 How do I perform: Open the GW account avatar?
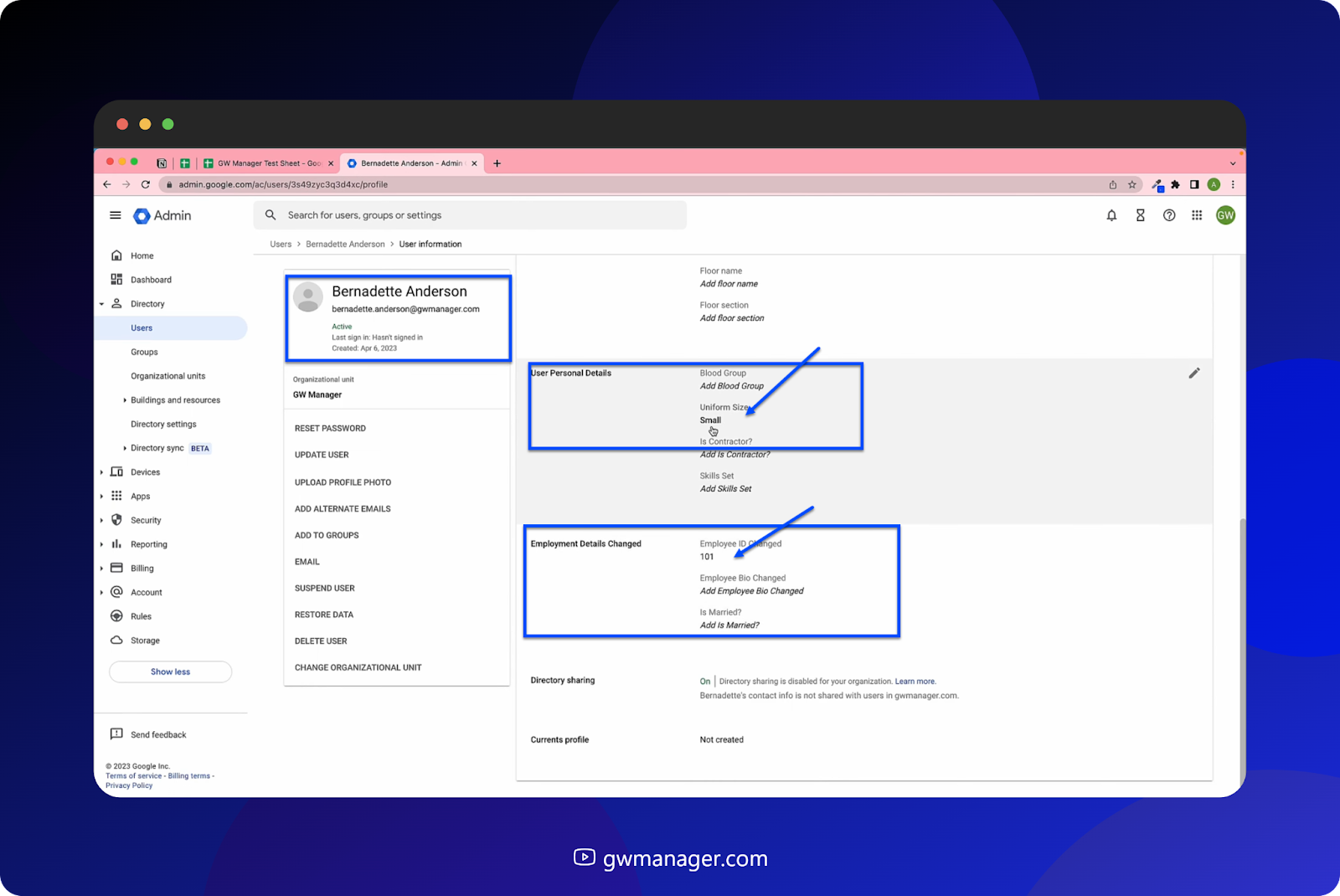[x=1225, y=215]
